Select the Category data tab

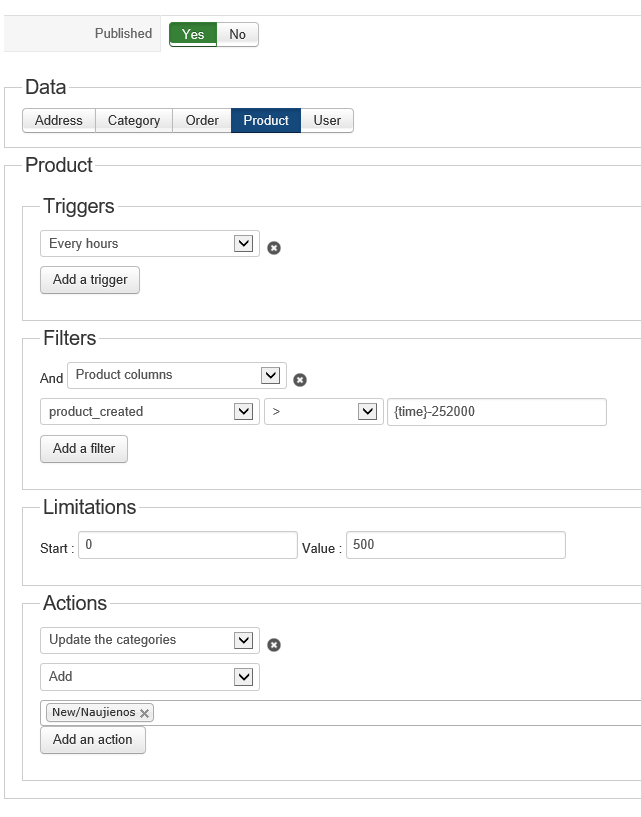coord(134,121)
